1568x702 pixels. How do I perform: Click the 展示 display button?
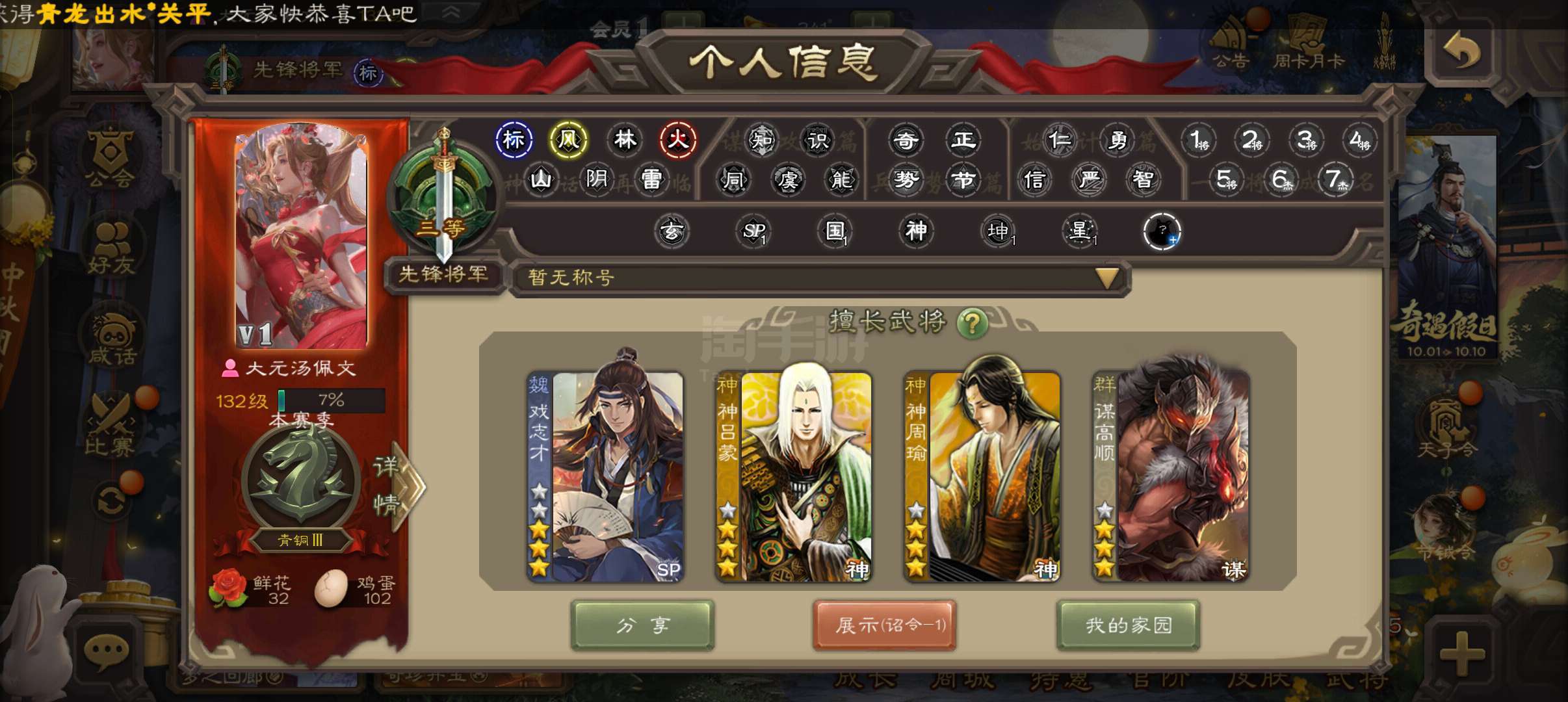(x=884, y=625)
